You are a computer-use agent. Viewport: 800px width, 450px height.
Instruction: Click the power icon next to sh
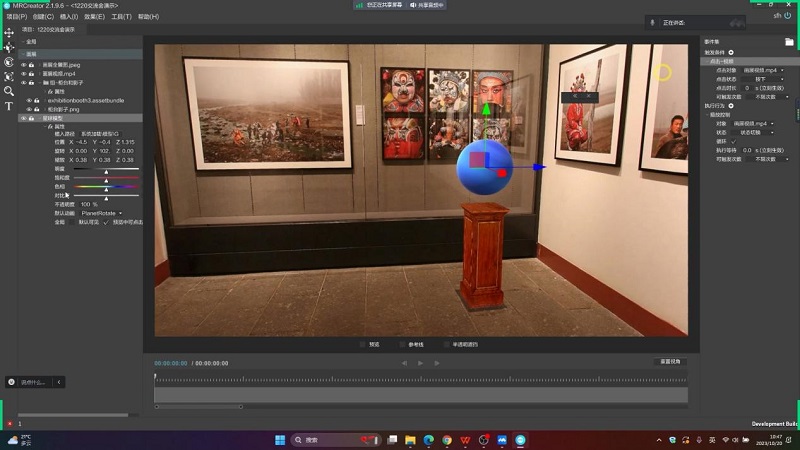tap(788, 16)
